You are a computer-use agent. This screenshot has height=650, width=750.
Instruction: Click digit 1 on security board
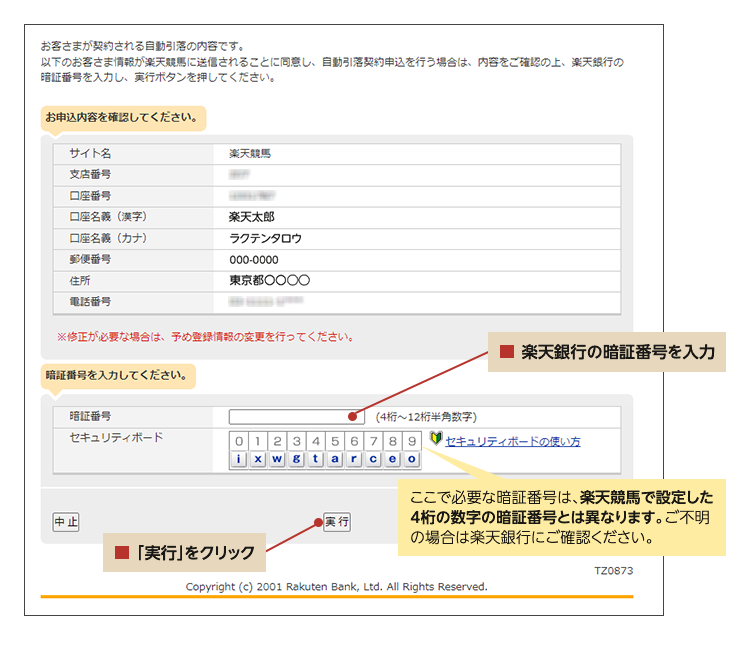pyautogui.click(x=258, y=441)
